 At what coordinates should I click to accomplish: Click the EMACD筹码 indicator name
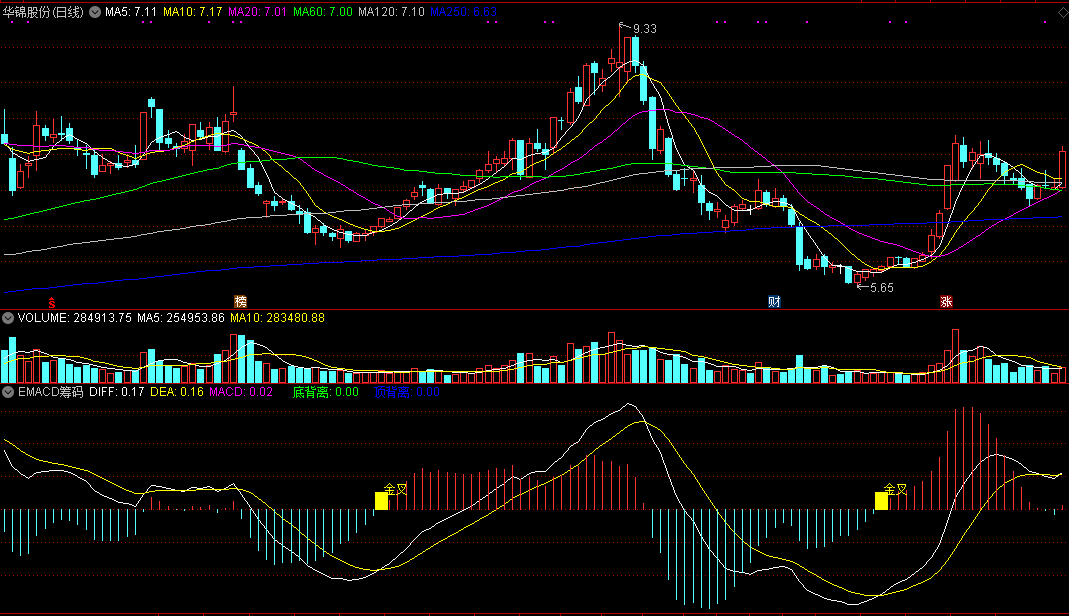(x=50, y=392)
